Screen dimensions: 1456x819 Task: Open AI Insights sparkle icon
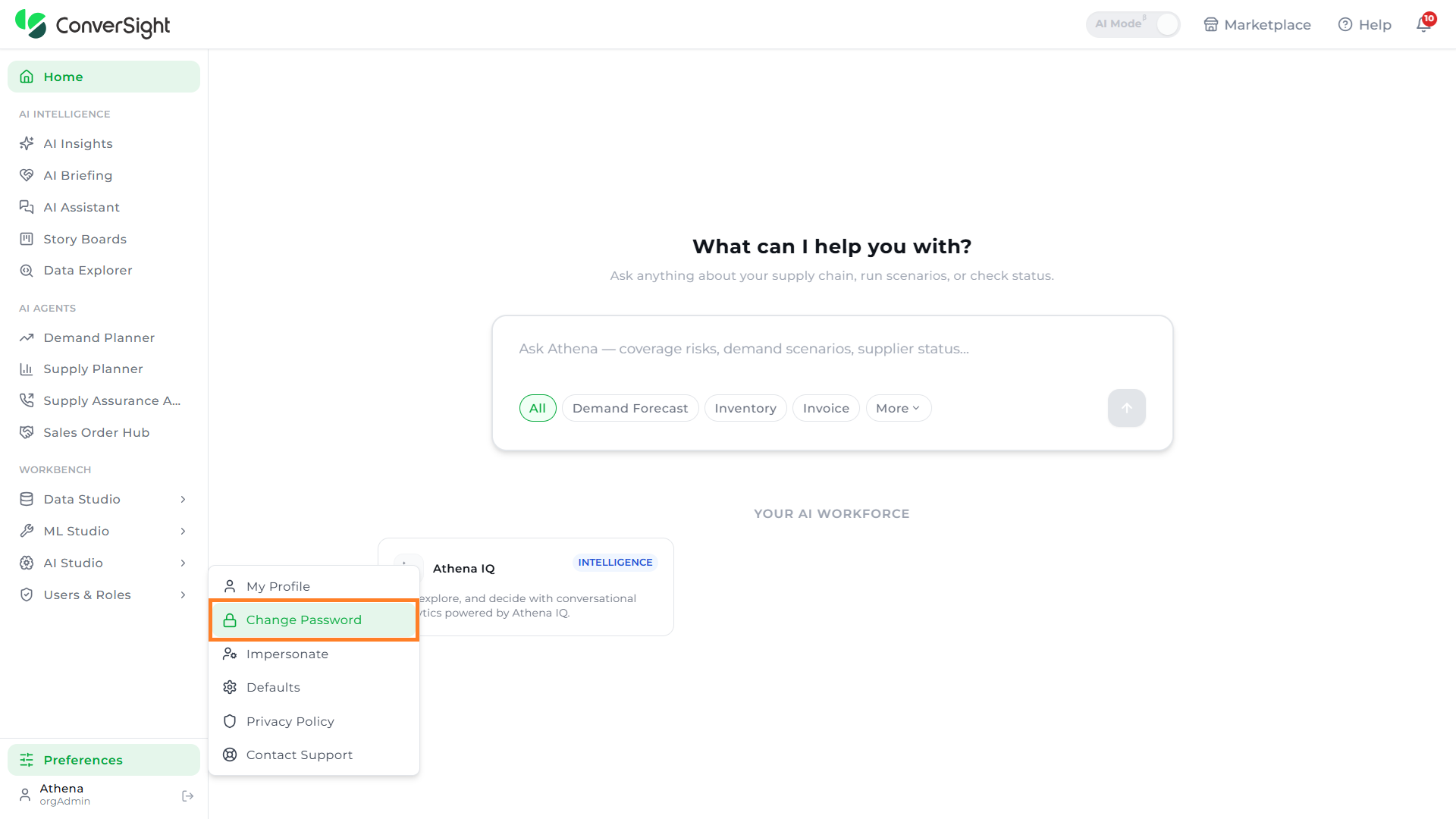coord(27,143)
